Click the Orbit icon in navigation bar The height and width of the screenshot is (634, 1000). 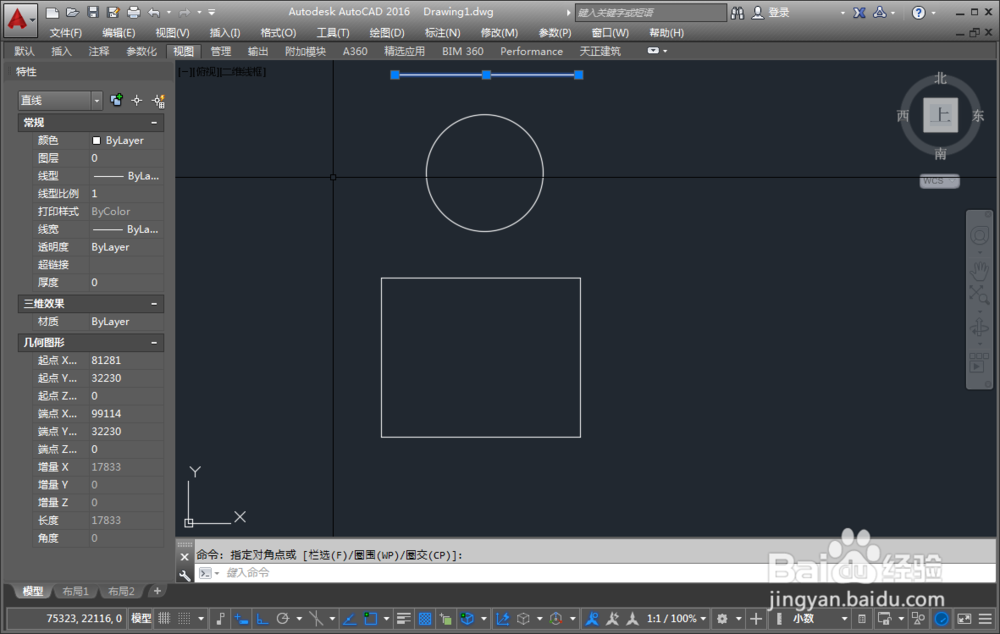(x=979, y=328)
